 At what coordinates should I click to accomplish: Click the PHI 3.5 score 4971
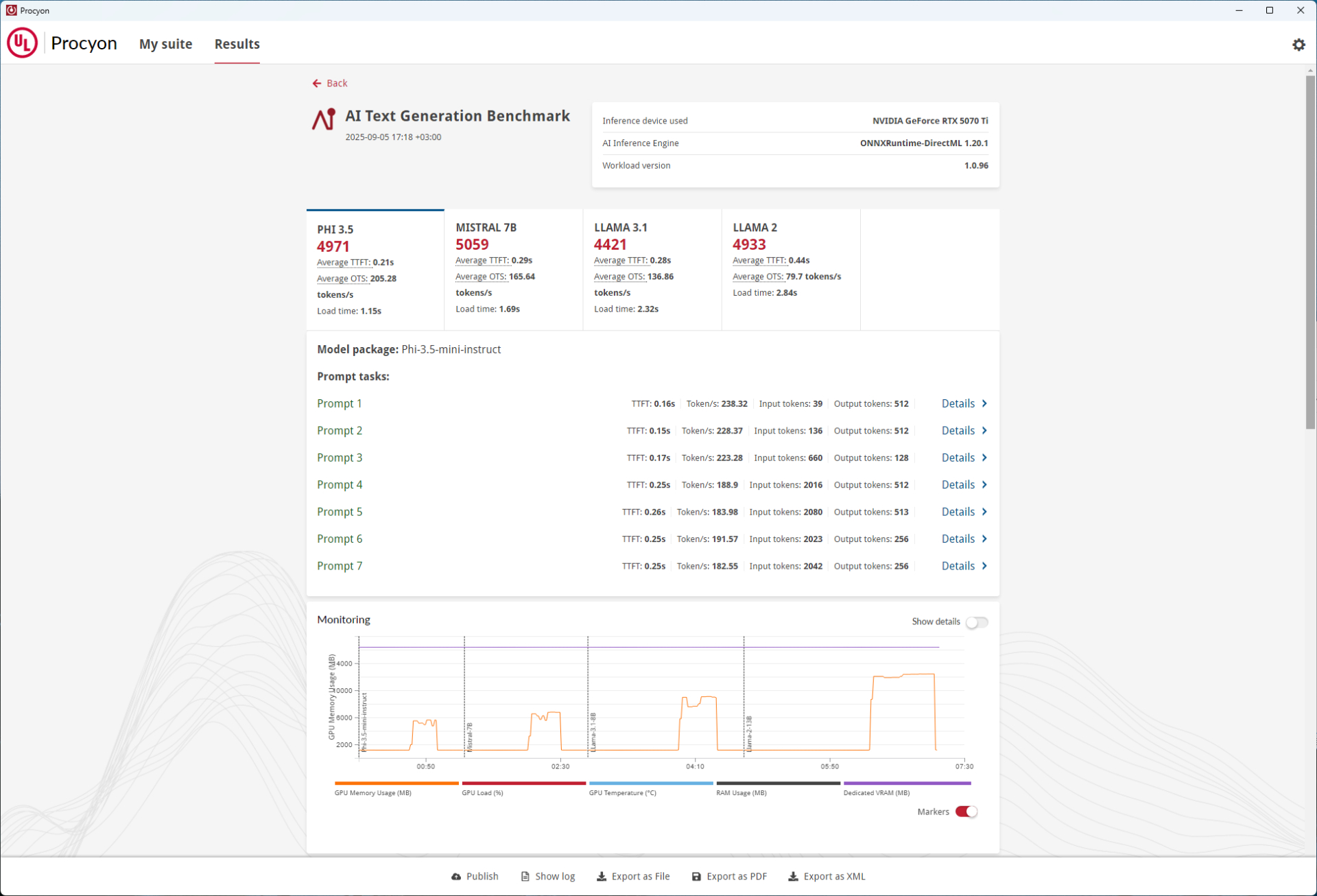pyautogui.click(x=333, y=246)
